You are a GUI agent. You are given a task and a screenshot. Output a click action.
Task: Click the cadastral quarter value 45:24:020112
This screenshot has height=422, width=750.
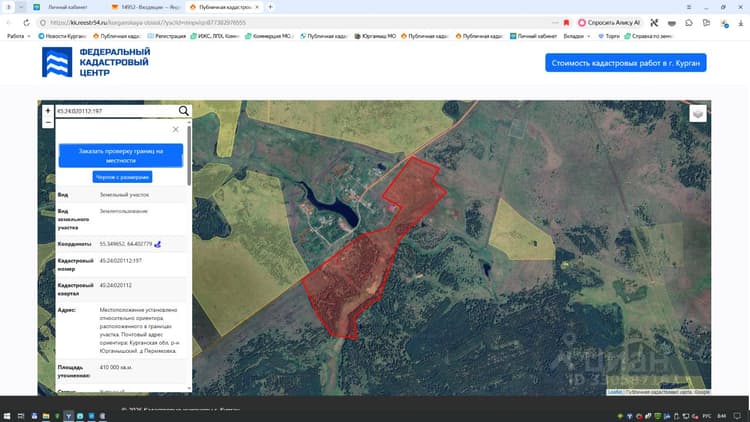(116, 285)
